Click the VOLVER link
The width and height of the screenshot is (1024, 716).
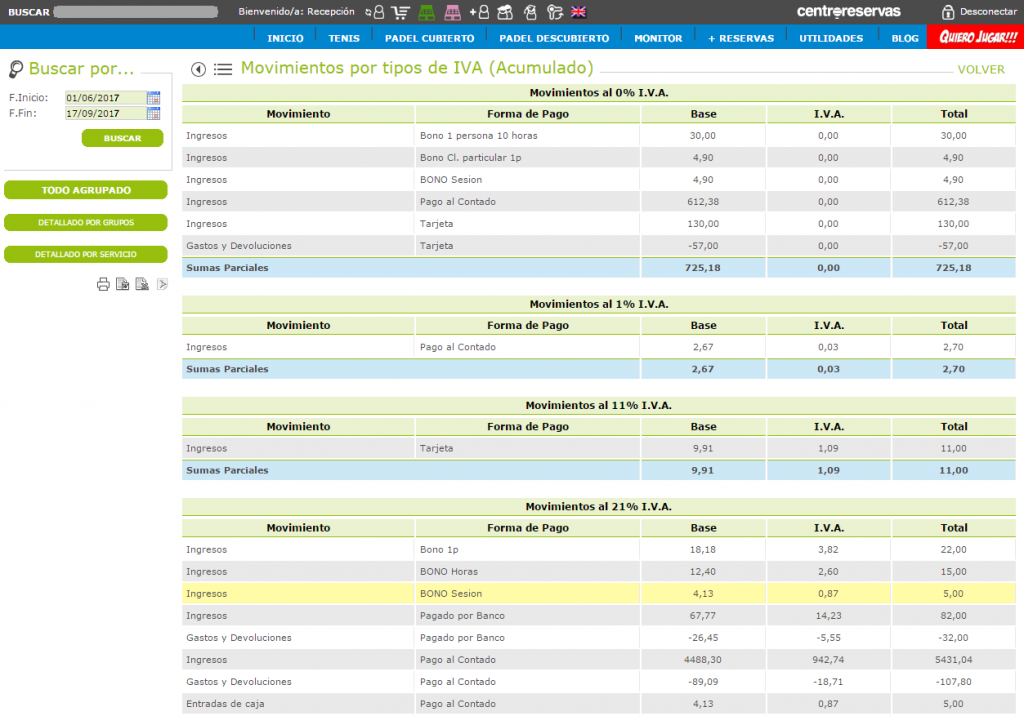click(x=981, y=70)
